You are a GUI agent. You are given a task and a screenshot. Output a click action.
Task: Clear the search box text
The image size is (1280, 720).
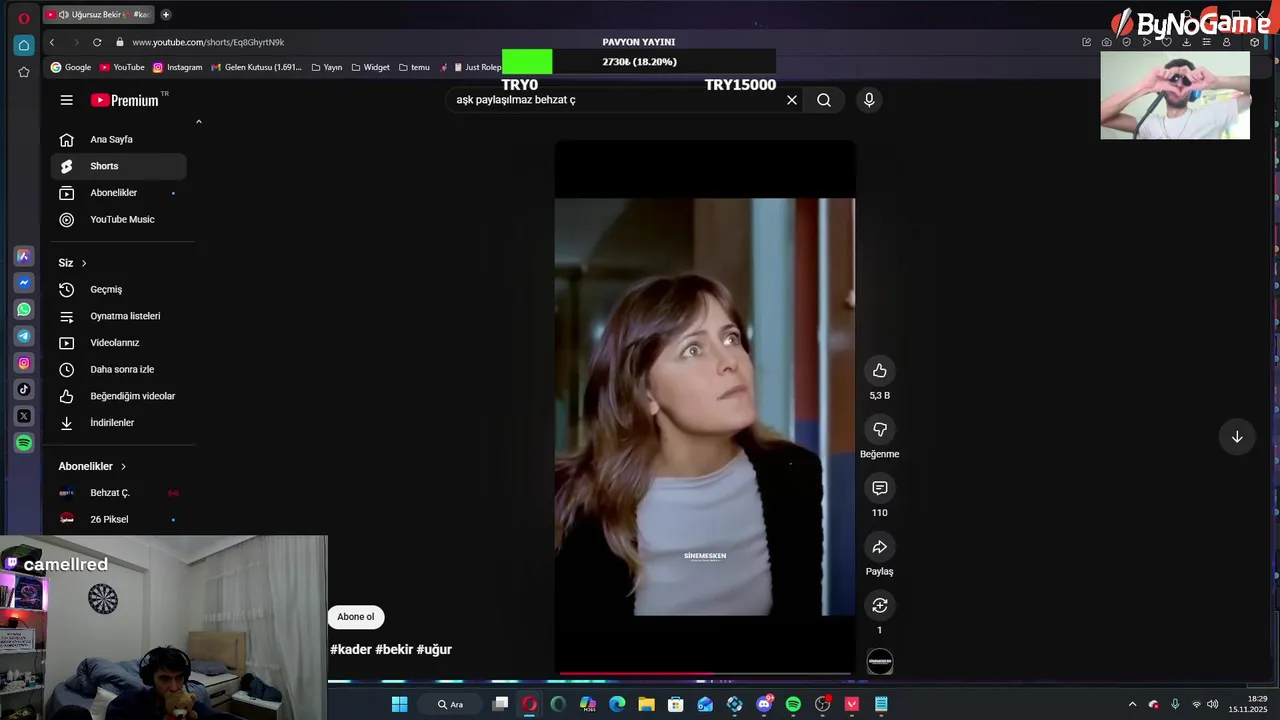pyautogui.click(x=792, y=100)
